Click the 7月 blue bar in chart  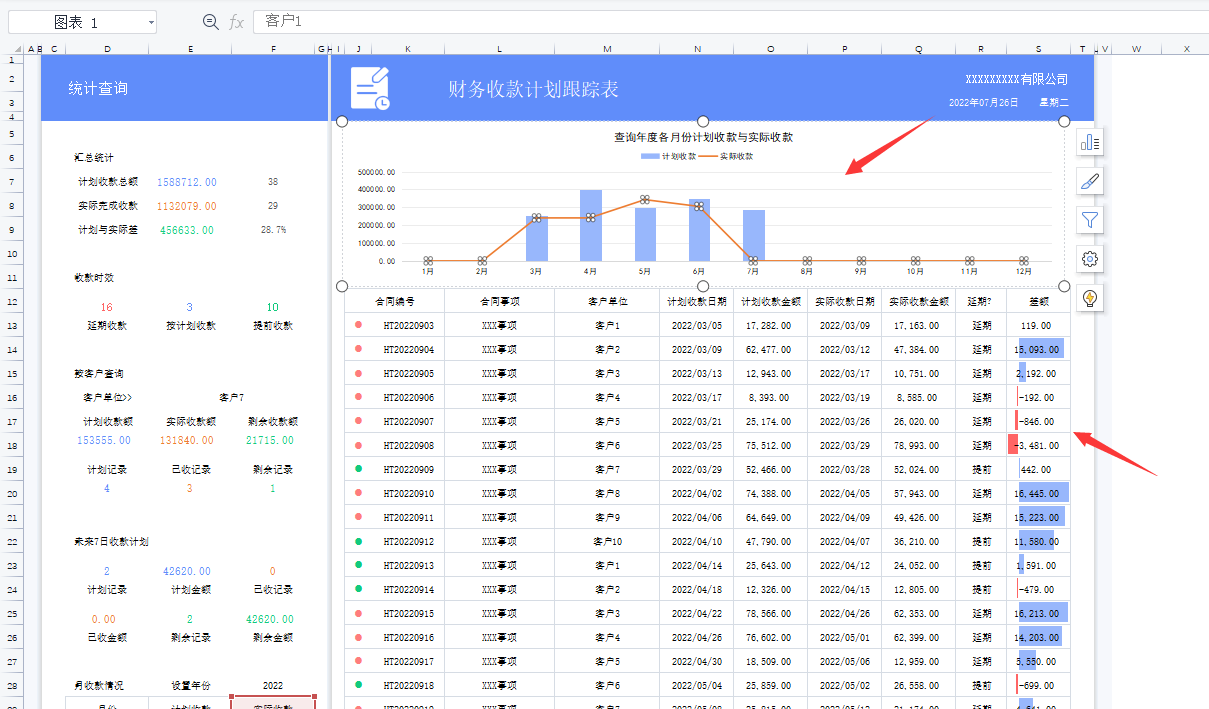pos(753,235)
